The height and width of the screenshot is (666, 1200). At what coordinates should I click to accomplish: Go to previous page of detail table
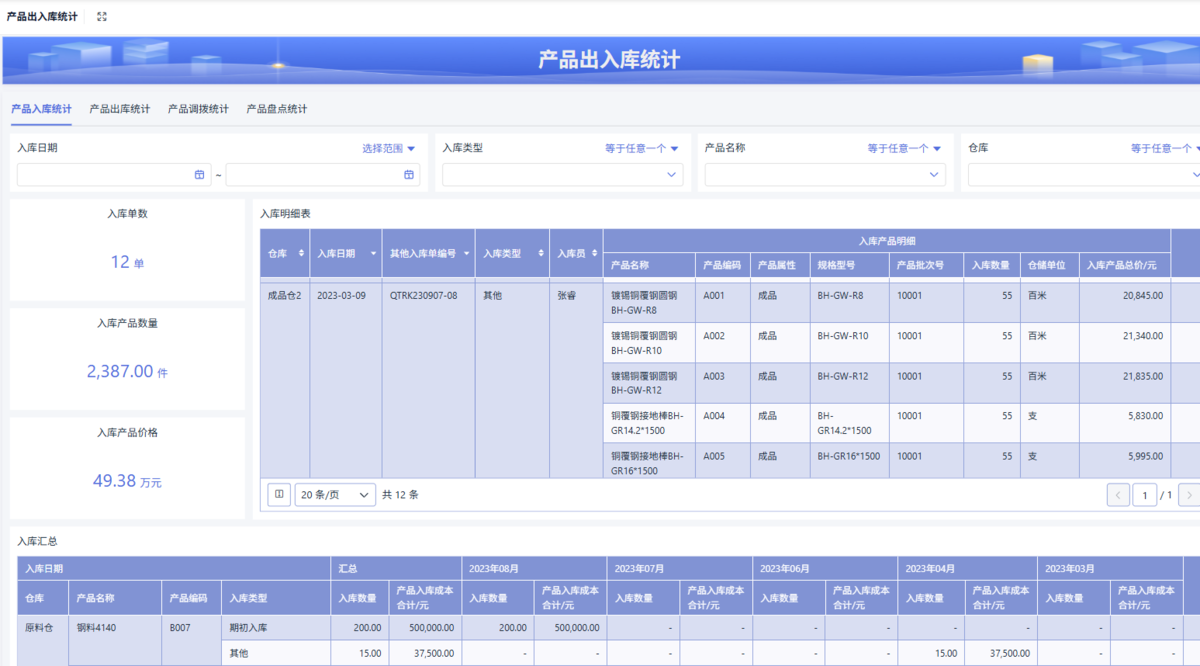(x=1118, y=495)
